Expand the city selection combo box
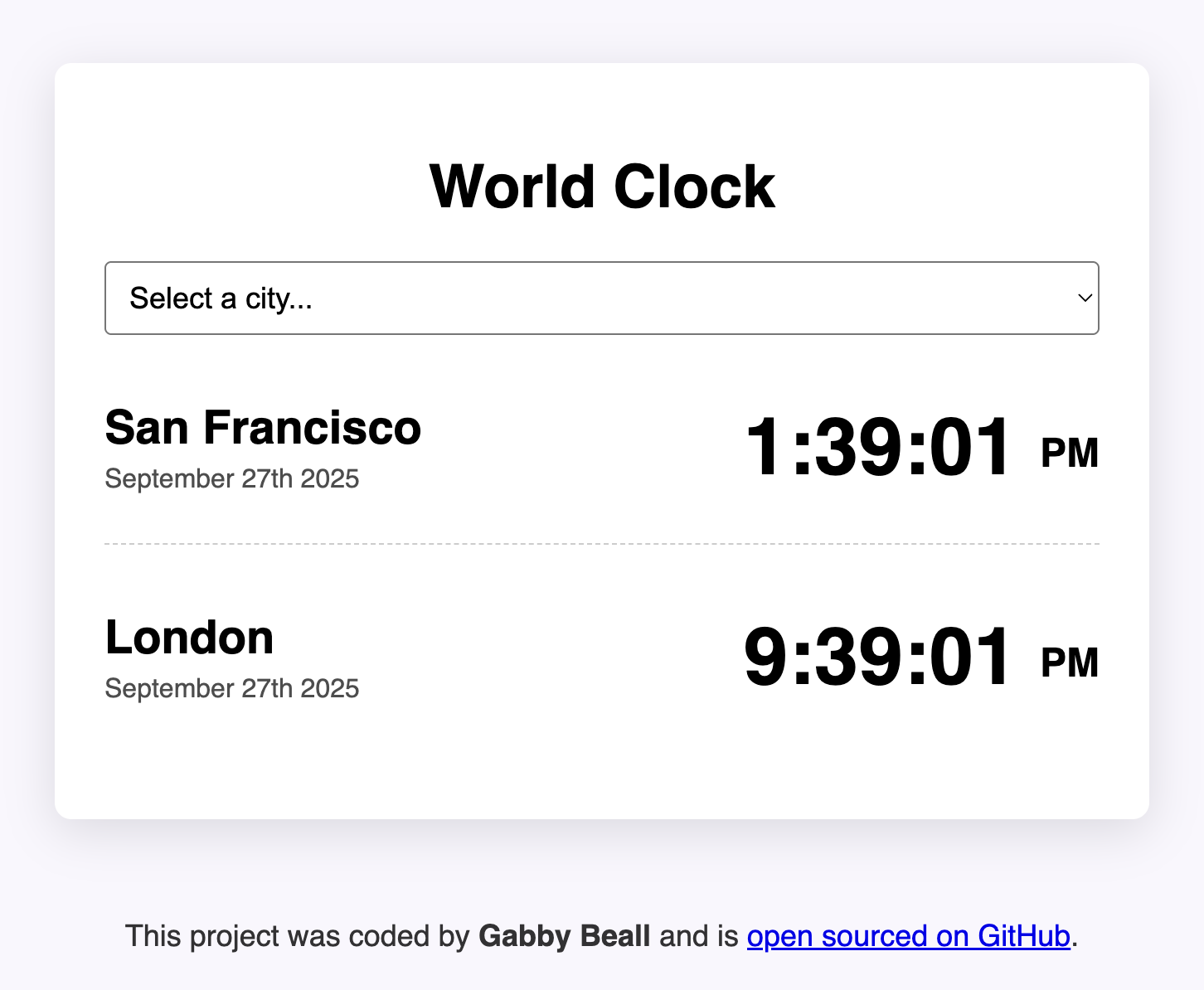This screenshot has width=1204, height=990. tap(601, 298)
